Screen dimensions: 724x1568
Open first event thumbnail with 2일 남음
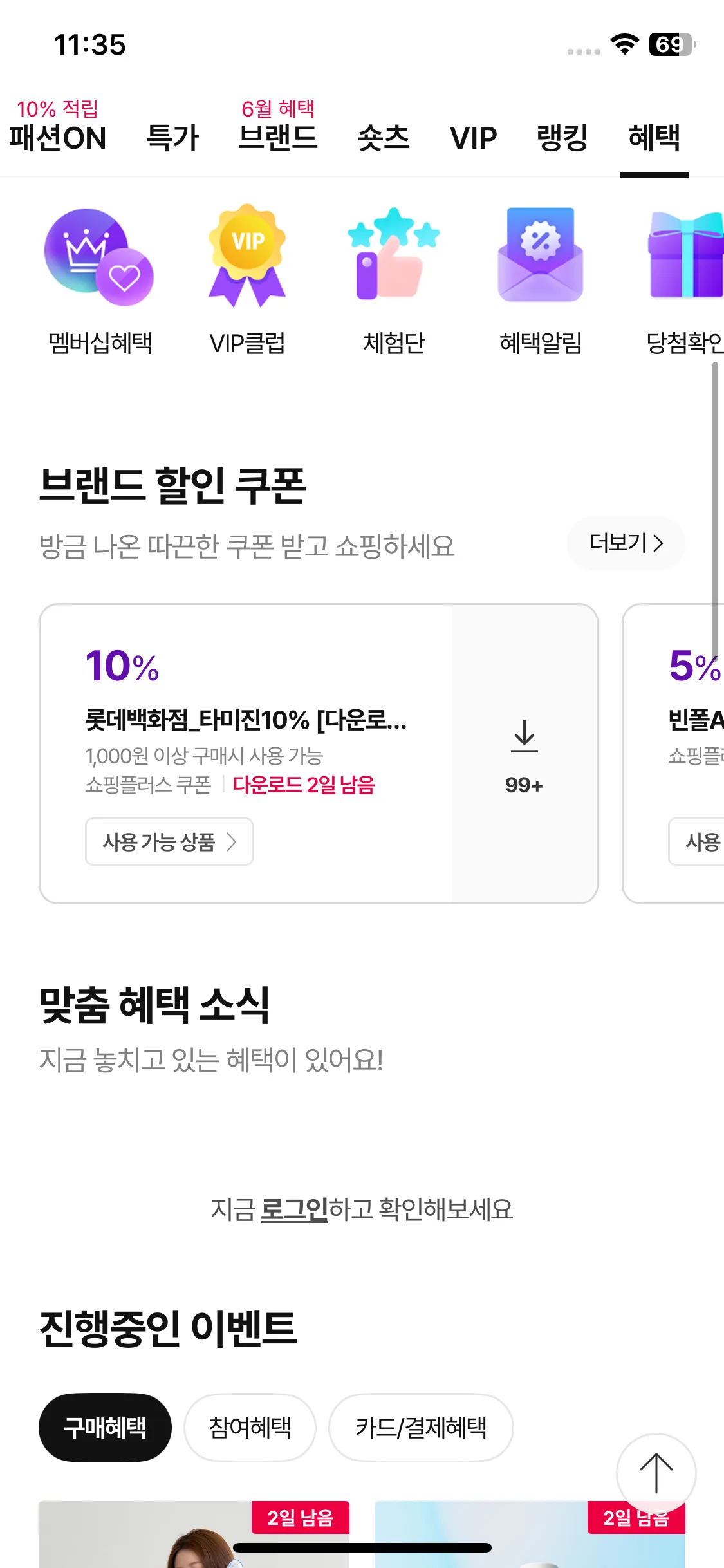[x=194, y=1535]
